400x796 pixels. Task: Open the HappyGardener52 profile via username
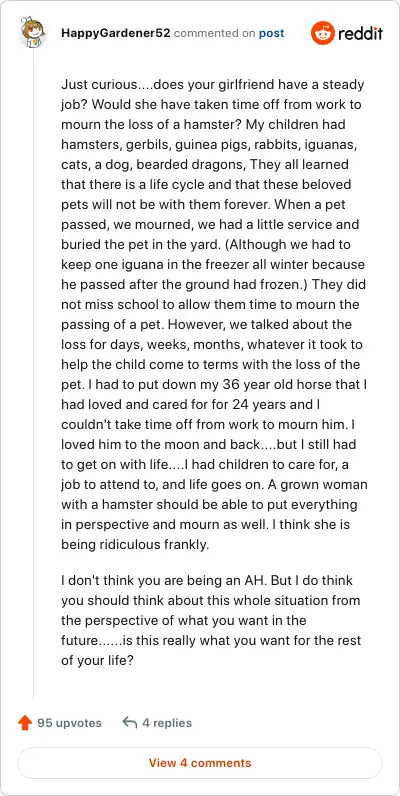click(116, 34)
